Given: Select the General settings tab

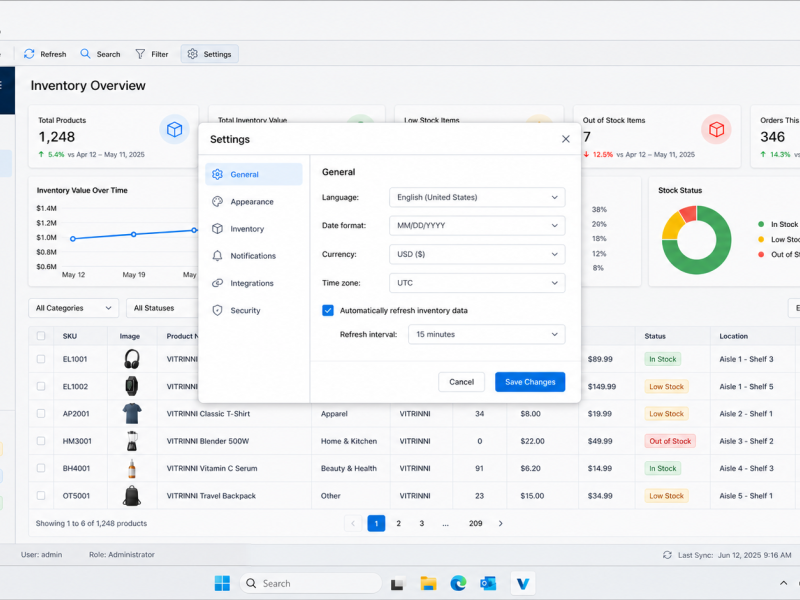Looking at the screenshot, I should (x=254, y=174).
